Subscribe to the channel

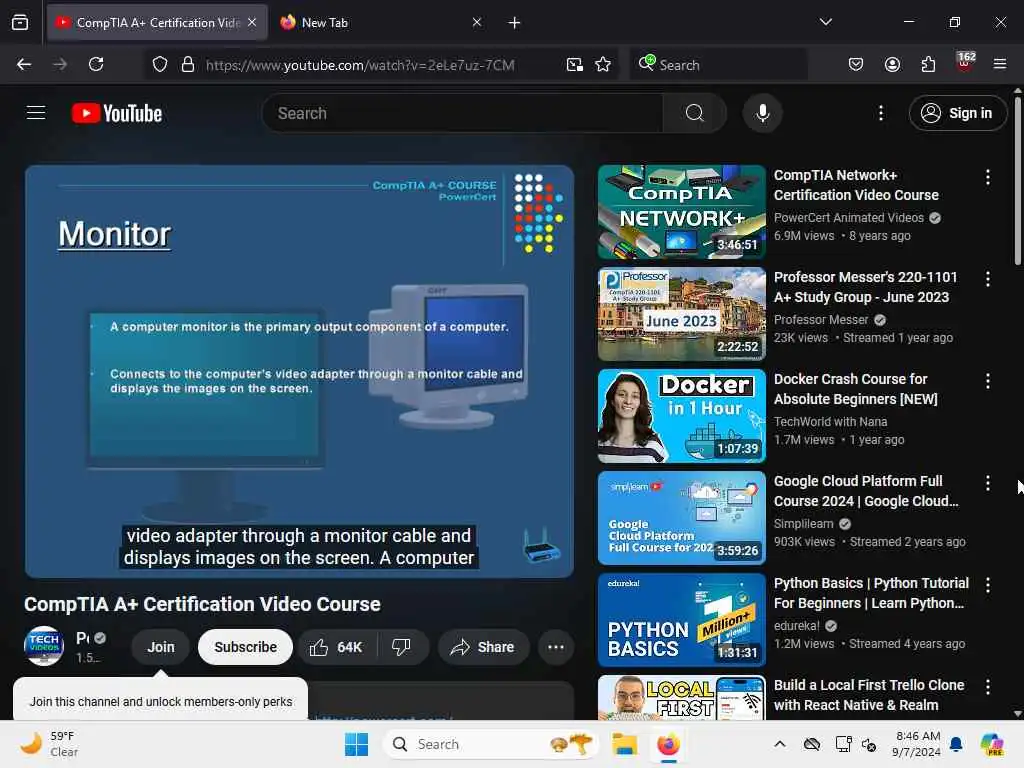[x=246, y=647]
